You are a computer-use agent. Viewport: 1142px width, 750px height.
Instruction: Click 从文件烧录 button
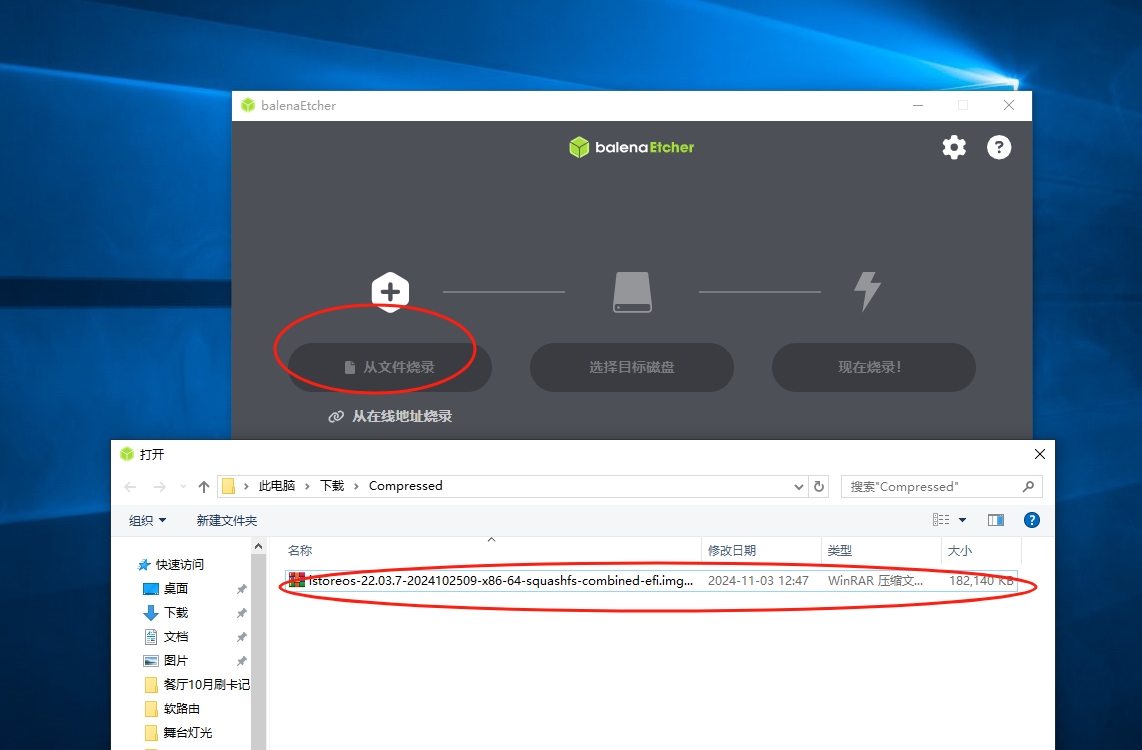click(x=390, y=367)
